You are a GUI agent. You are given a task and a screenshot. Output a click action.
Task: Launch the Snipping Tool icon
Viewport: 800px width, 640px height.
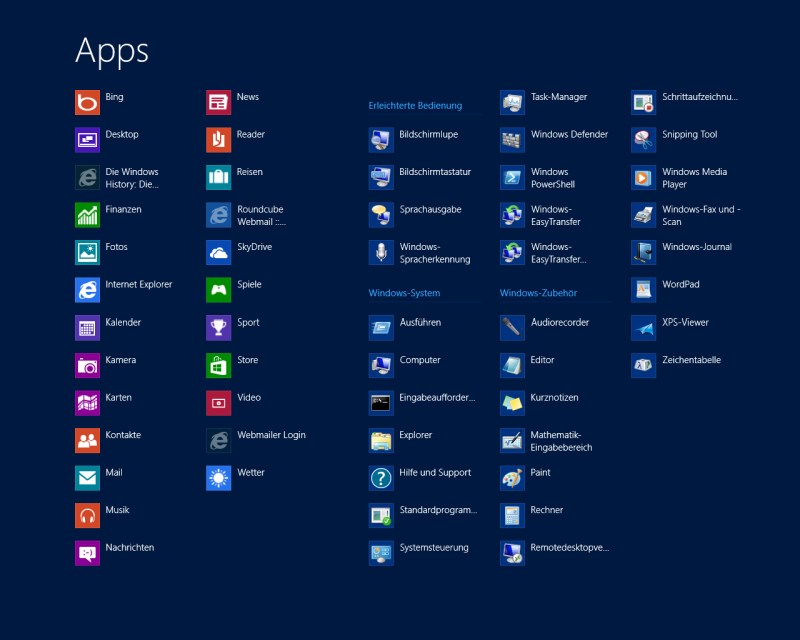click(643, 140)
